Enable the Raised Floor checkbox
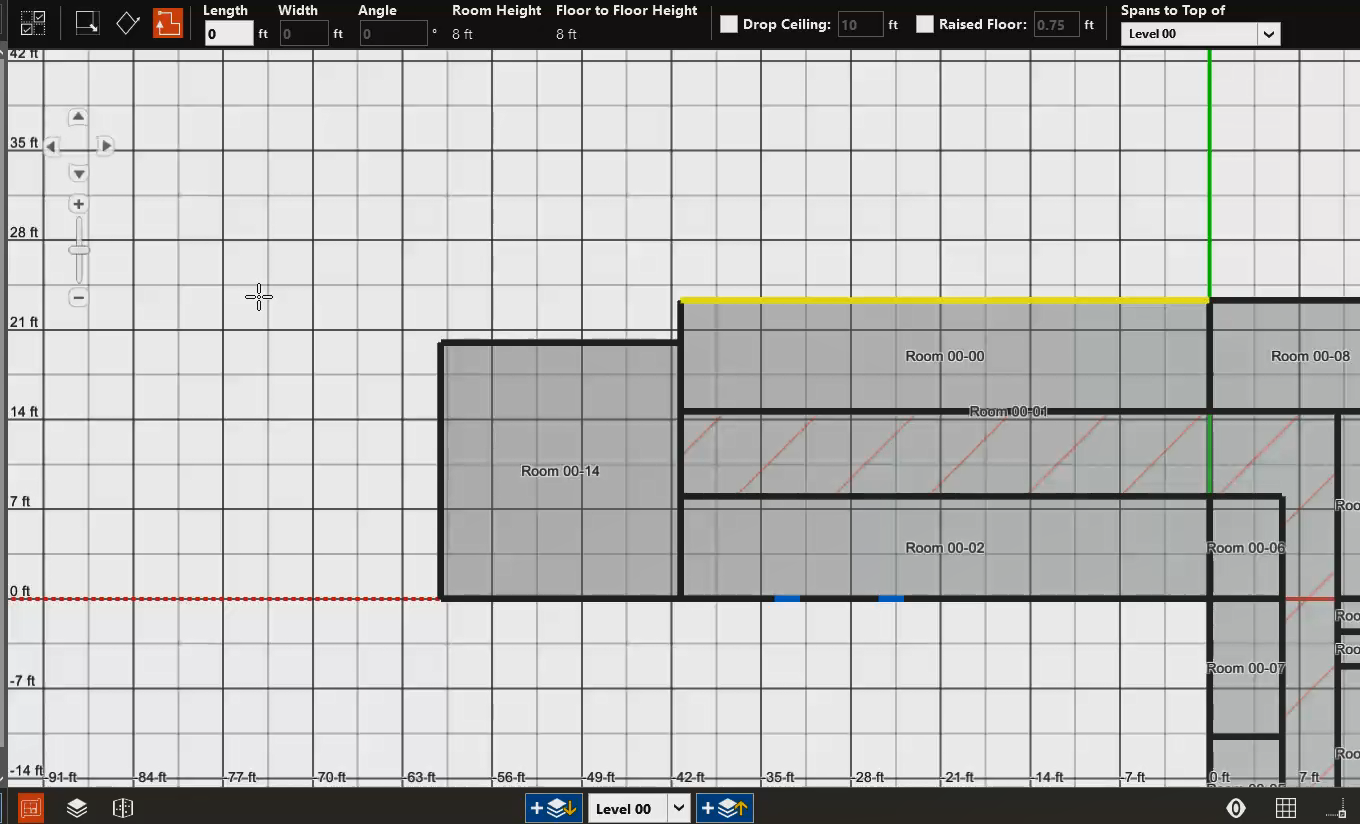This screenshot has height=824, width=1360. point(925,24)
